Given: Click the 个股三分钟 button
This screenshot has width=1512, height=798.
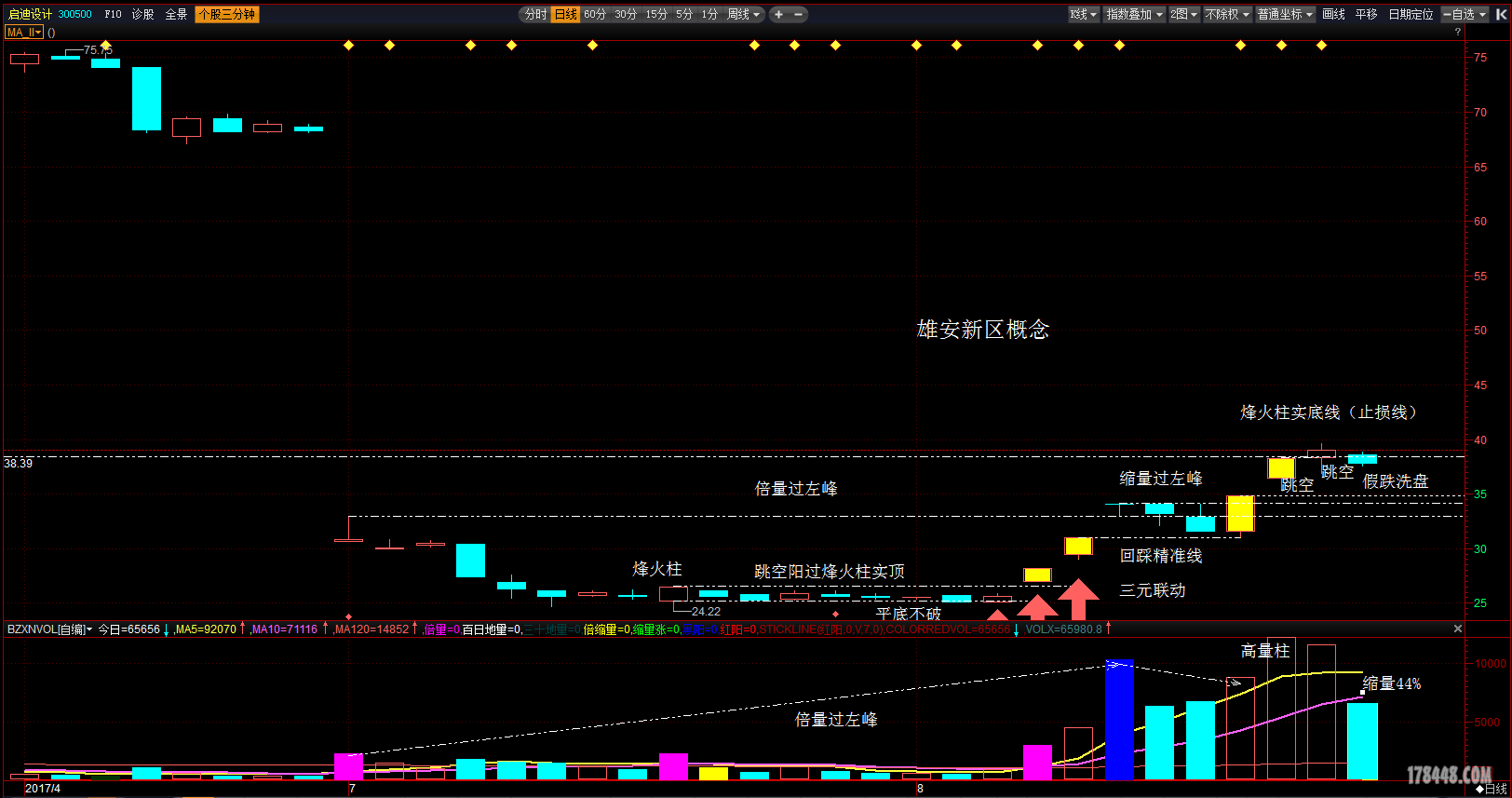Looking at the screenshot, I should tap(227, 14).
